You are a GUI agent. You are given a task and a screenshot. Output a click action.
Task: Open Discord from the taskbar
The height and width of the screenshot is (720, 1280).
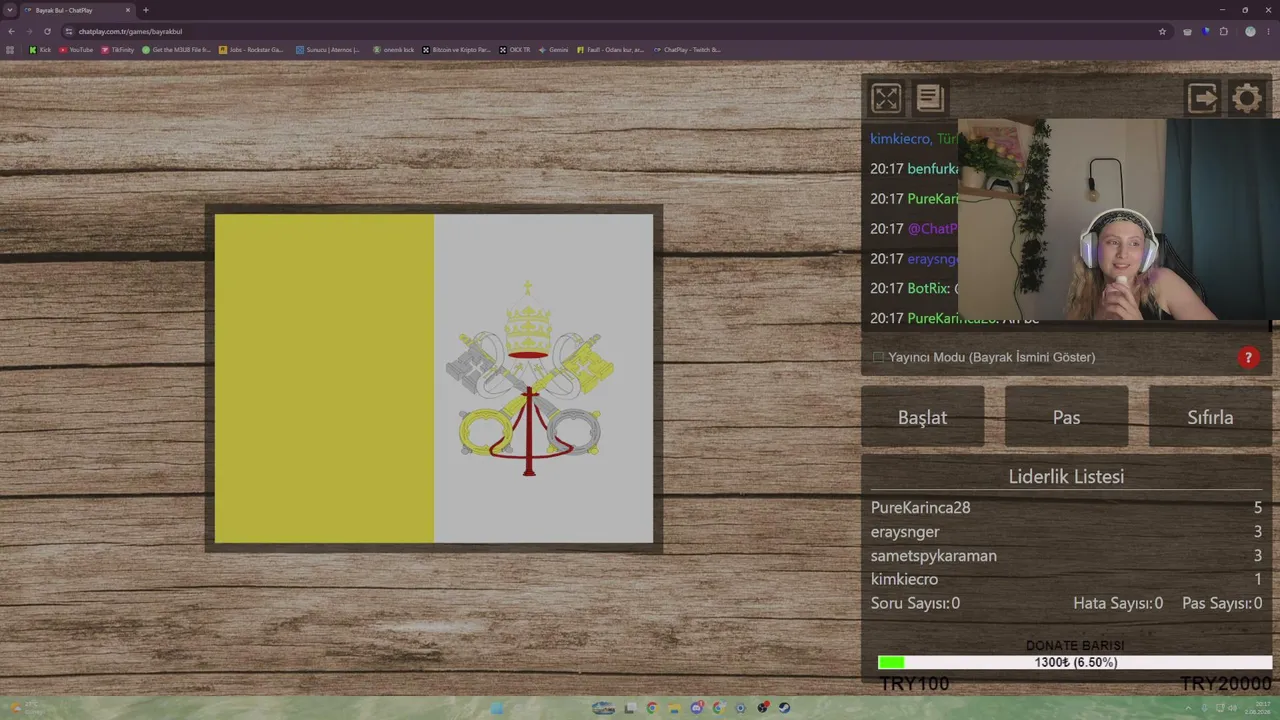click(x=697, y=708)
